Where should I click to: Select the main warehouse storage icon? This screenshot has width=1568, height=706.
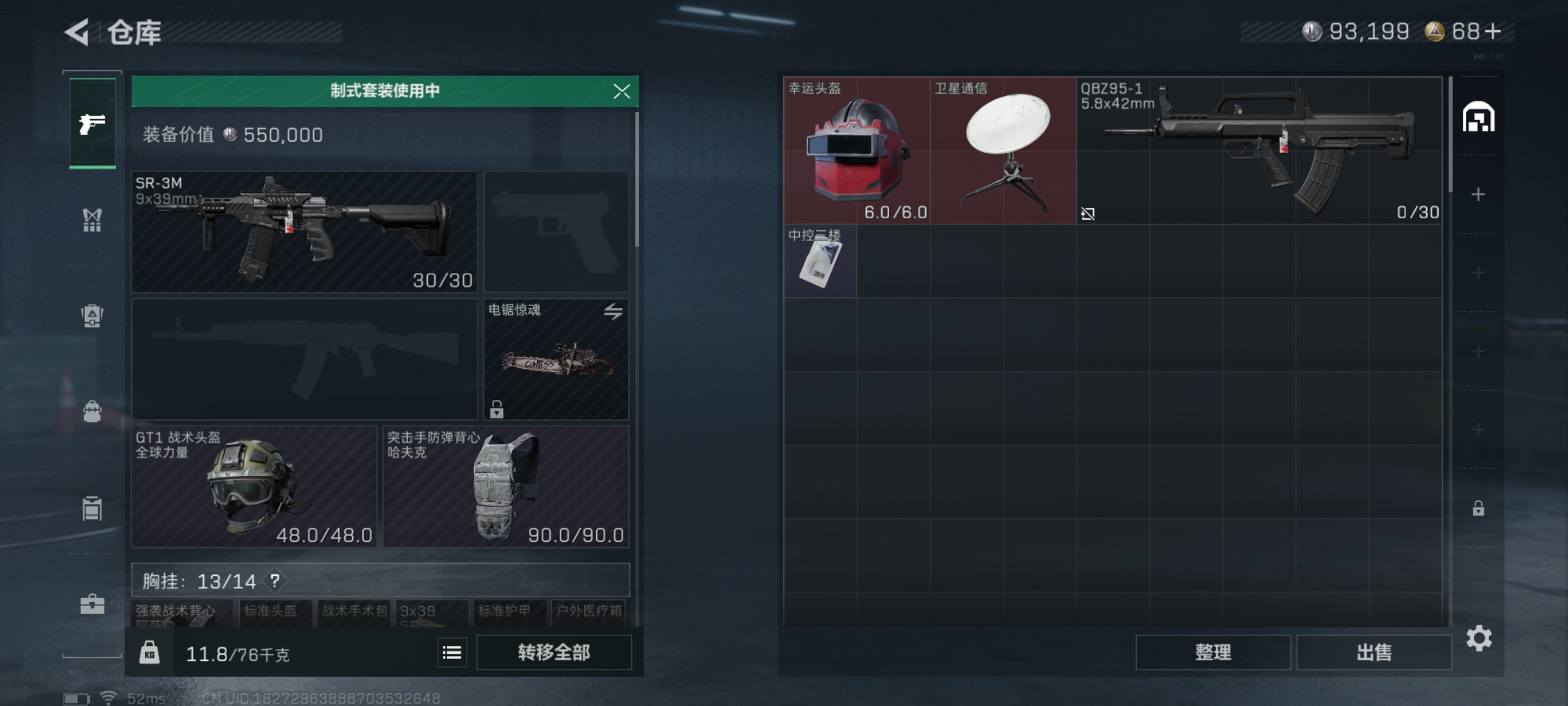1478,118
